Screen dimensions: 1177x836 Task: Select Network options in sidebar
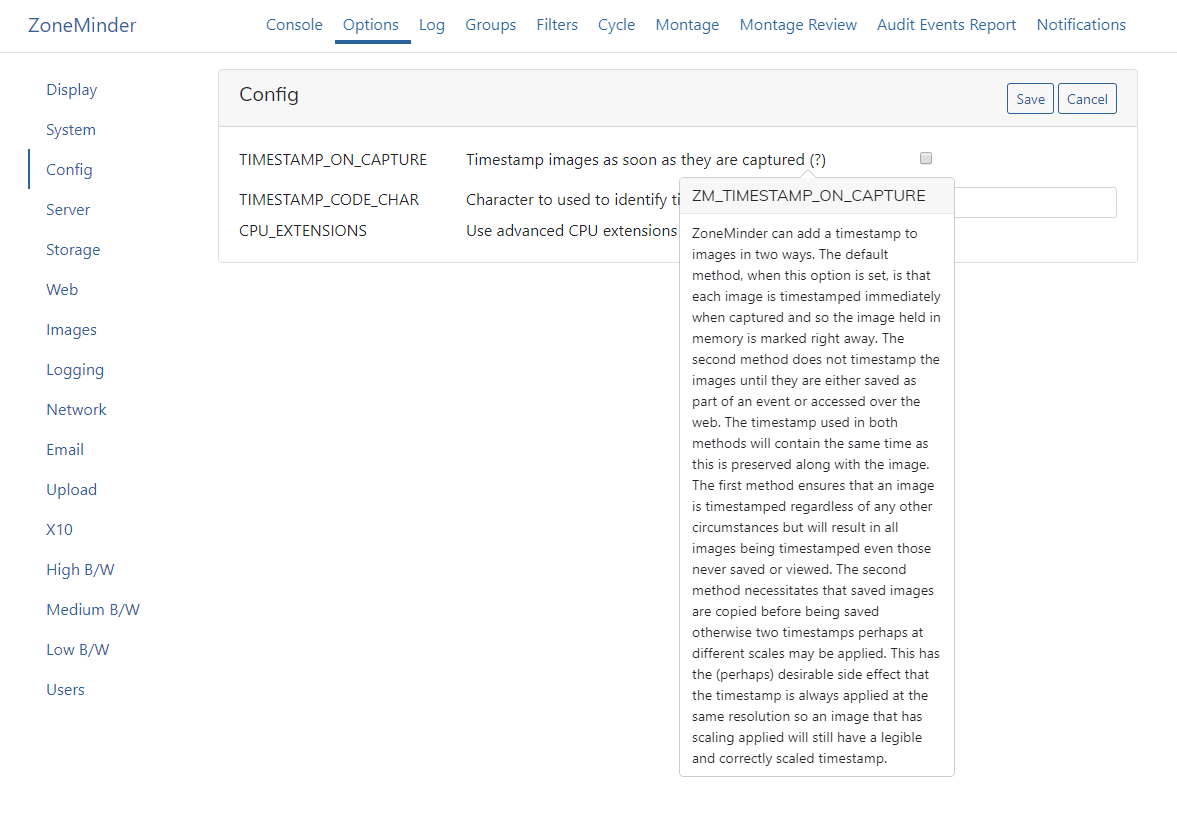point(76,410)
